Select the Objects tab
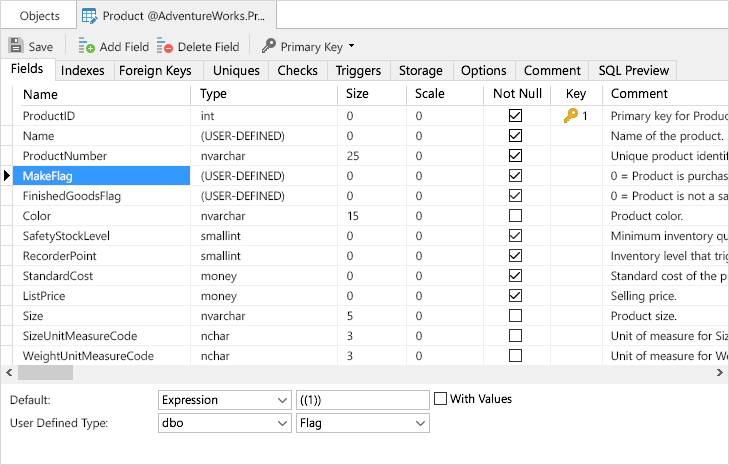 click(40, 16)
